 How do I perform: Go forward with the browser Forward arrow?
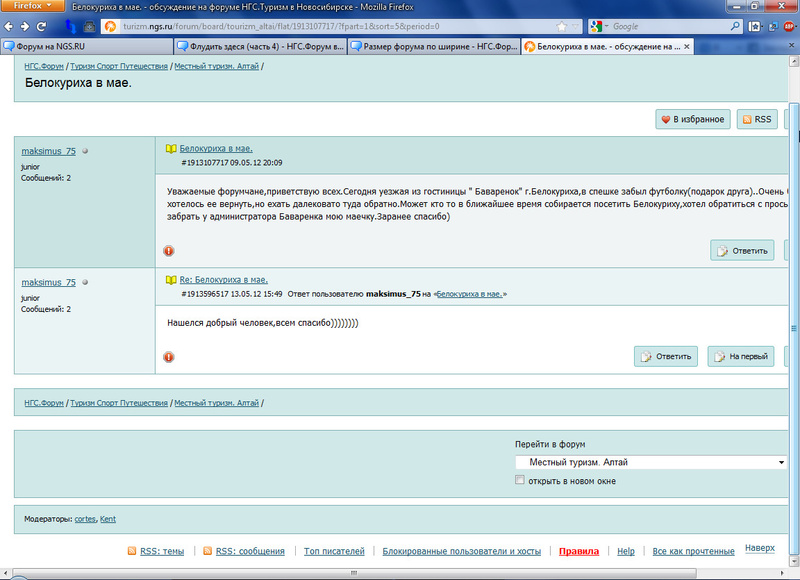point(24,26)
